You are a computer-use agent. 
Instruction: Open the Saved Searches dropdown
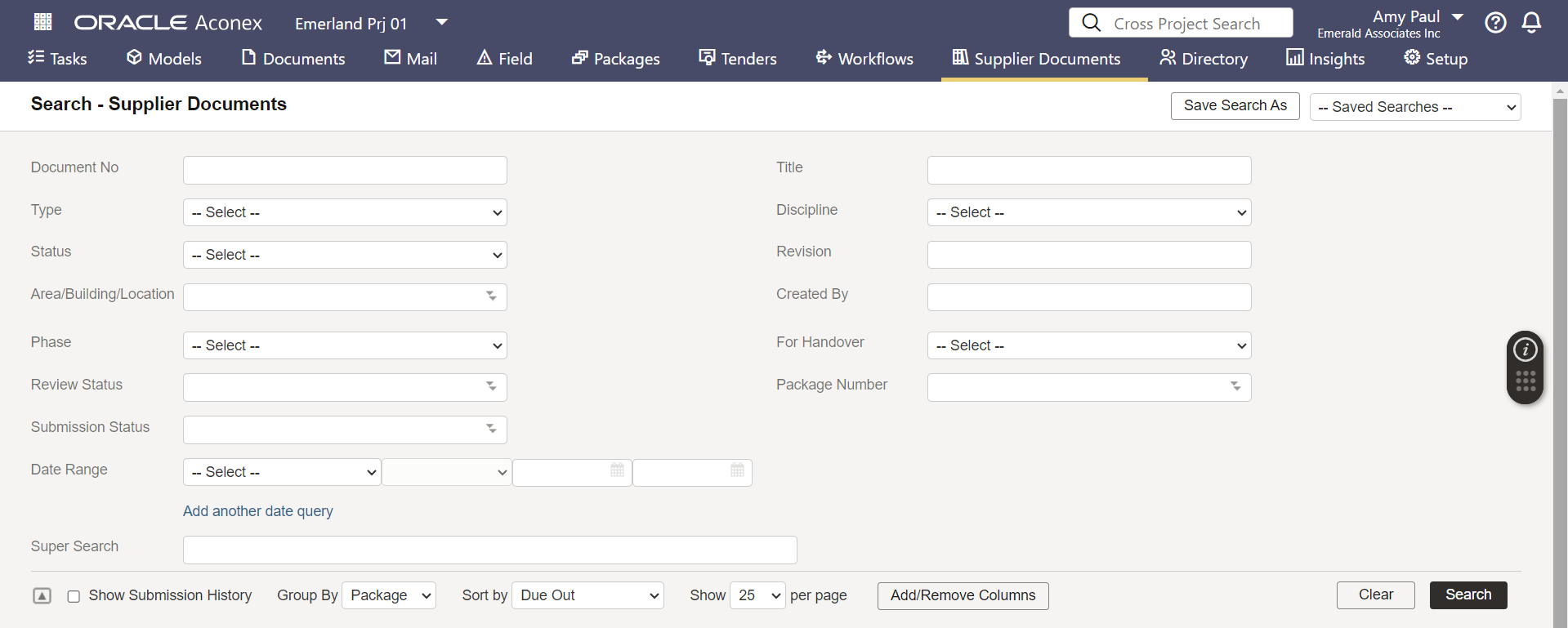point(1414,107)
